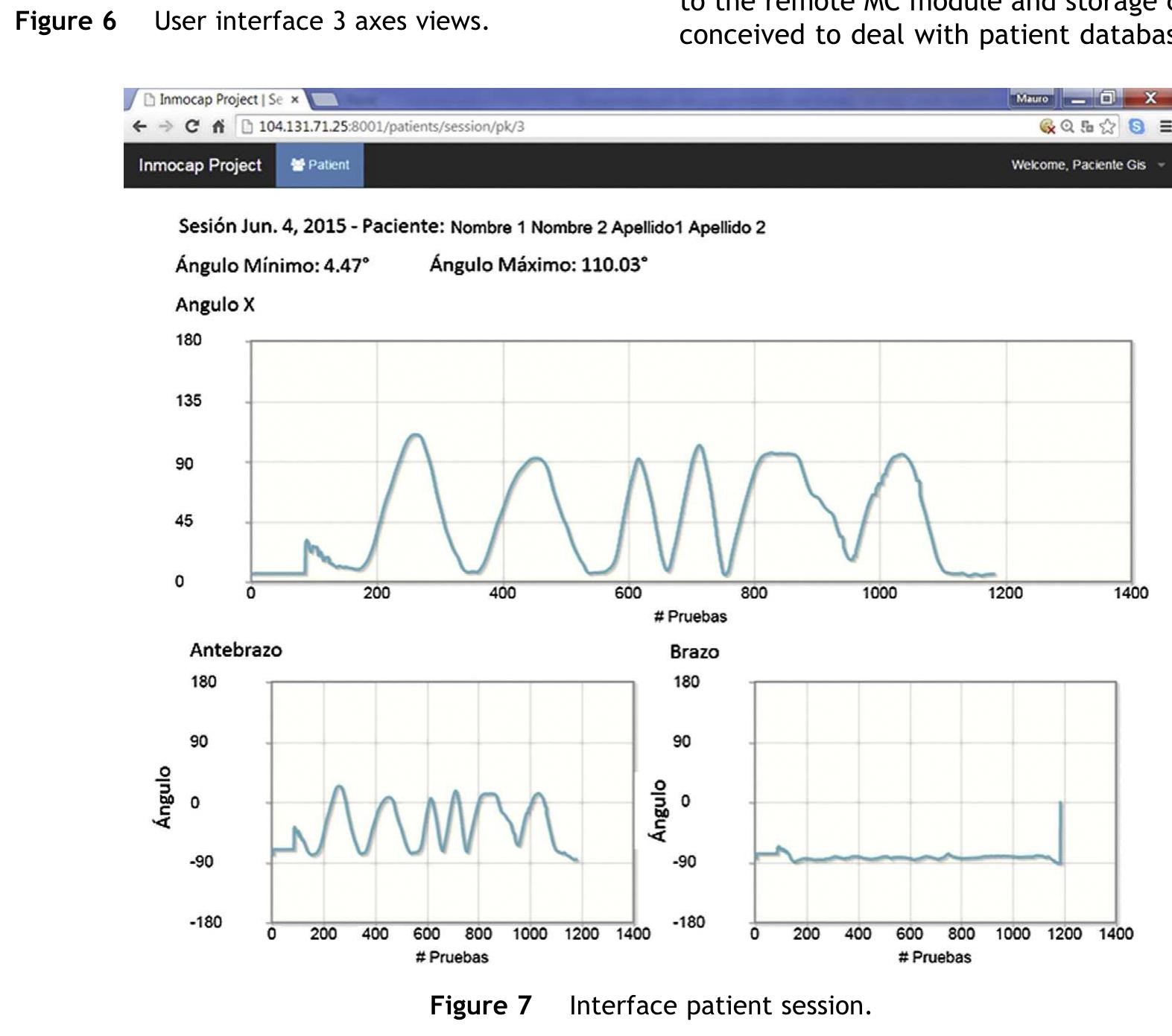Reload the page with refresh icon
The image size is (1172, 1036).
tap(192, 127)
